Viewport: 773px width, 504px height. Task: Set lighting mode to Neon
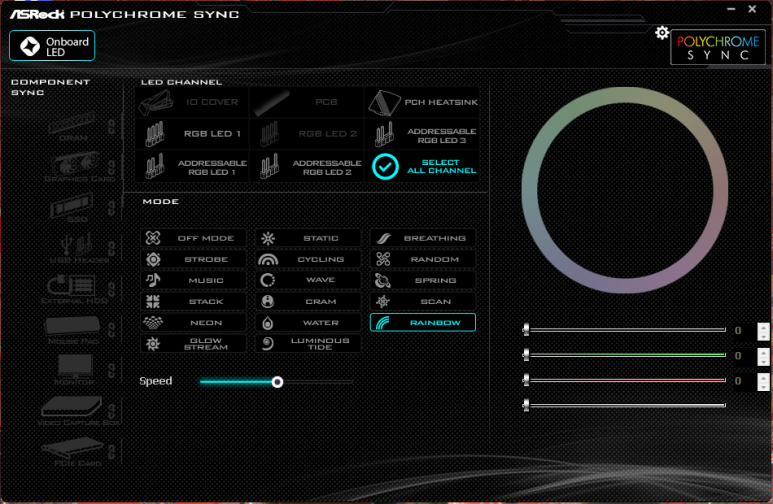click(193, 323)
